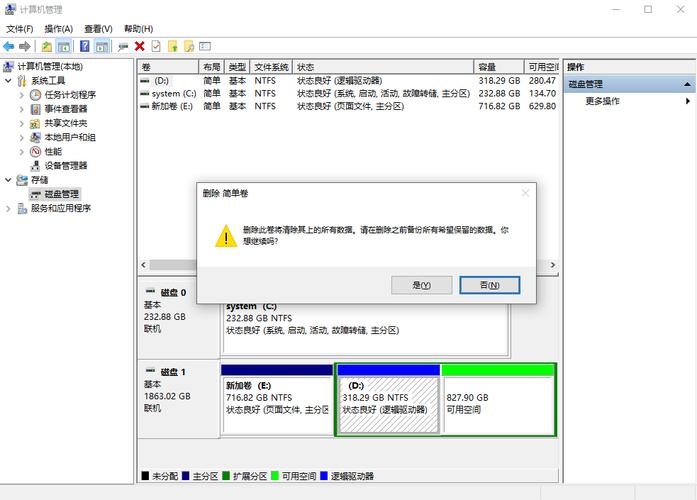Select the system (C:) volume row

click(x=348, y=93)
